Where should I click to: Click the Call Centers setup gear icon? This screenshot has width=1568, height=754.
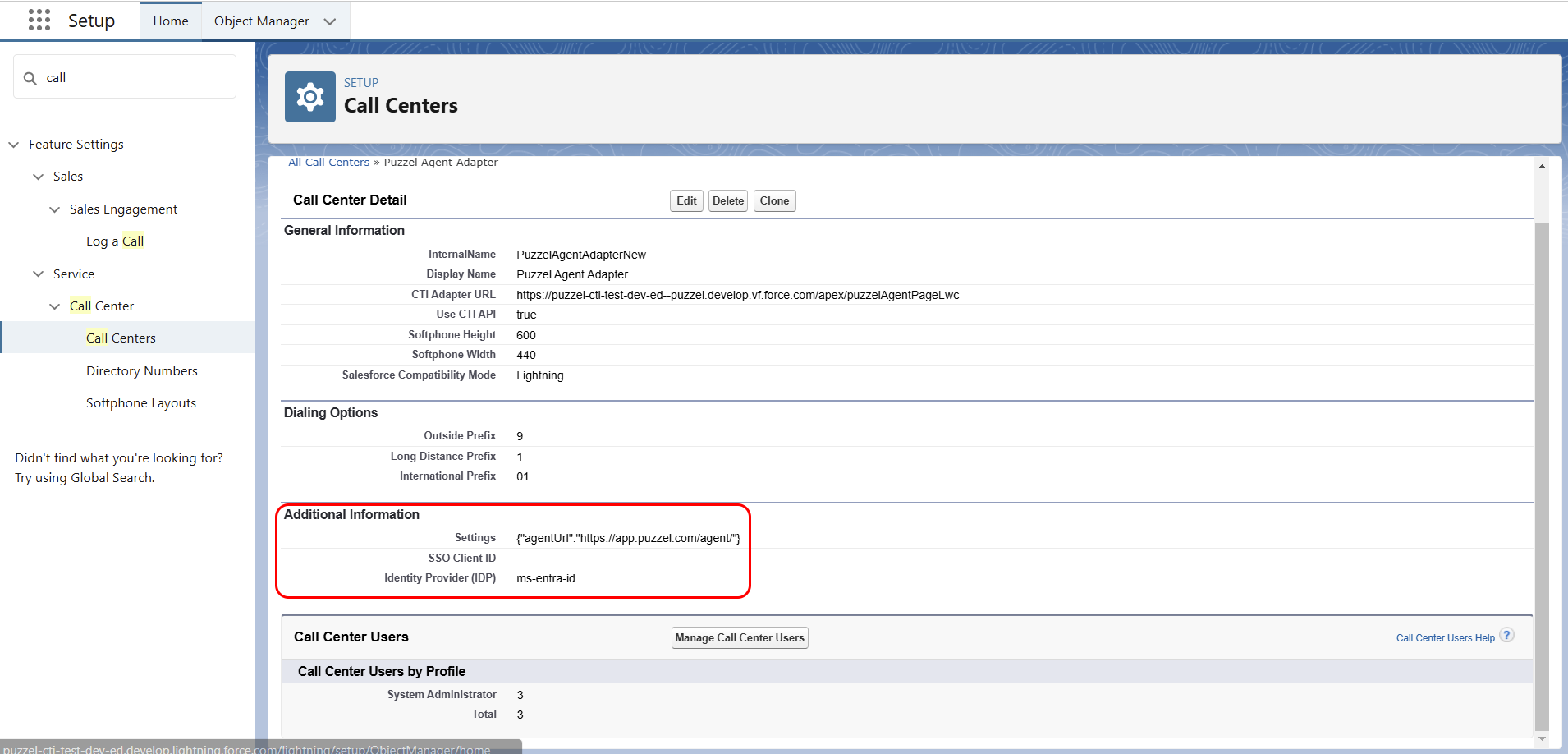pyautogui.click(x=309, y=96)
